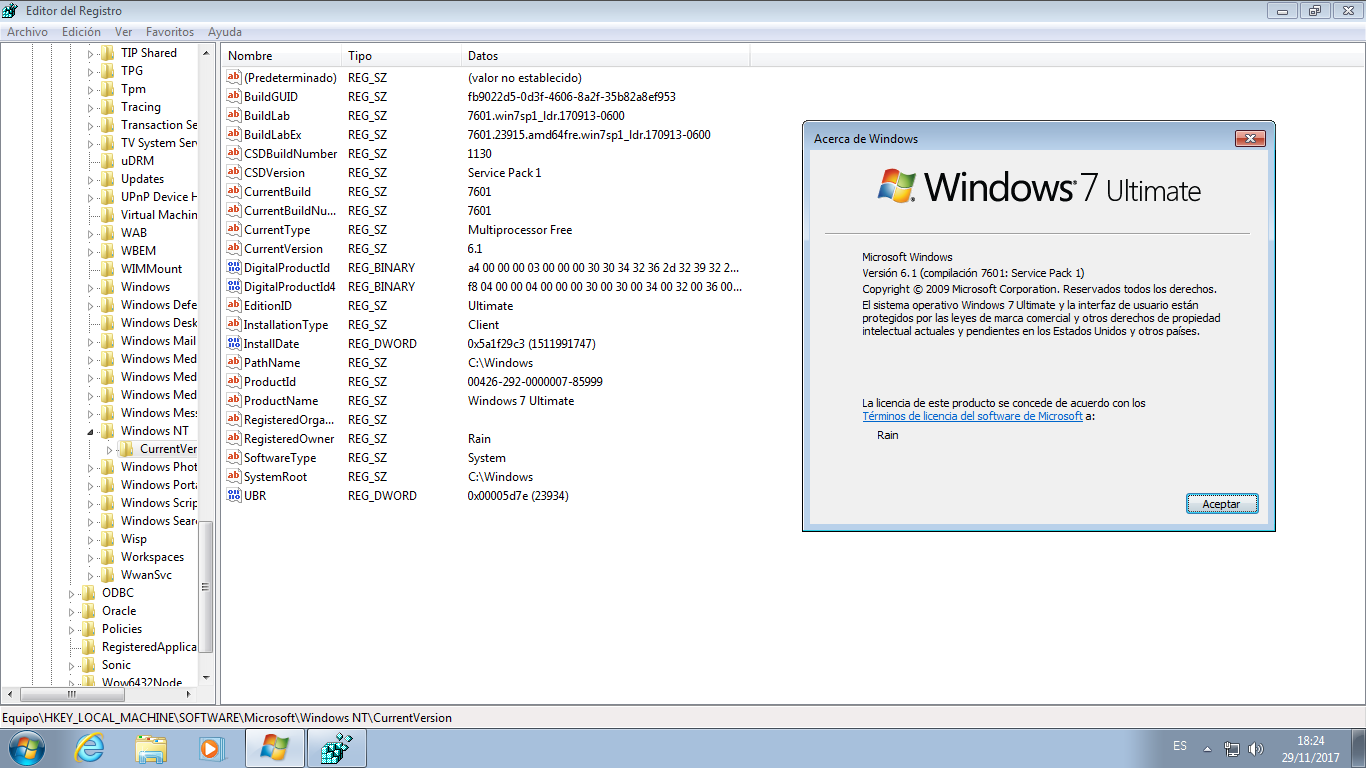Select the TPG folder icon
1366x768 pixels.
(x=107, y=71)
